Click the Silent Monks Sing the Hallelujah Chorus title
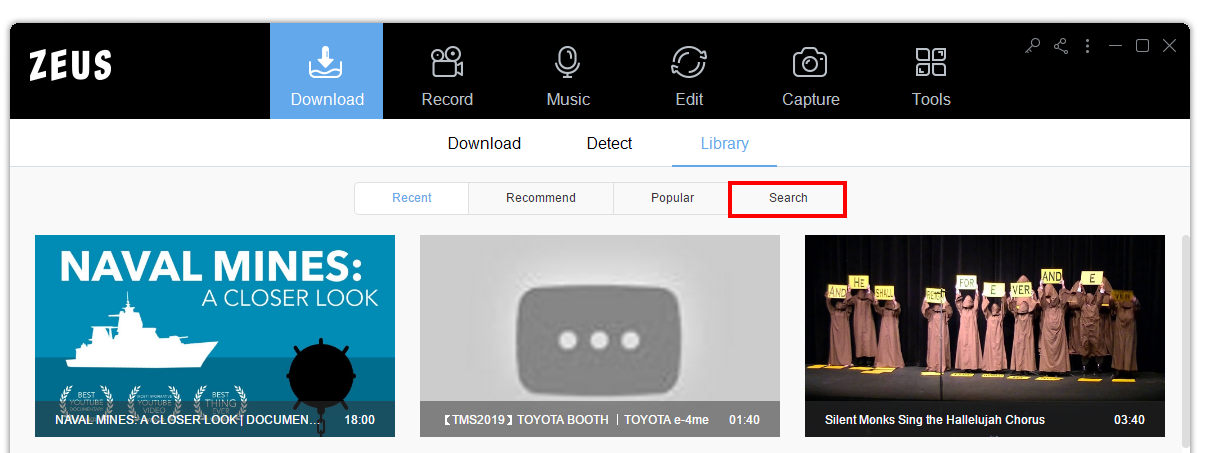The width and height of the screenshot is (1211, 453). click(x=935, y=420)
